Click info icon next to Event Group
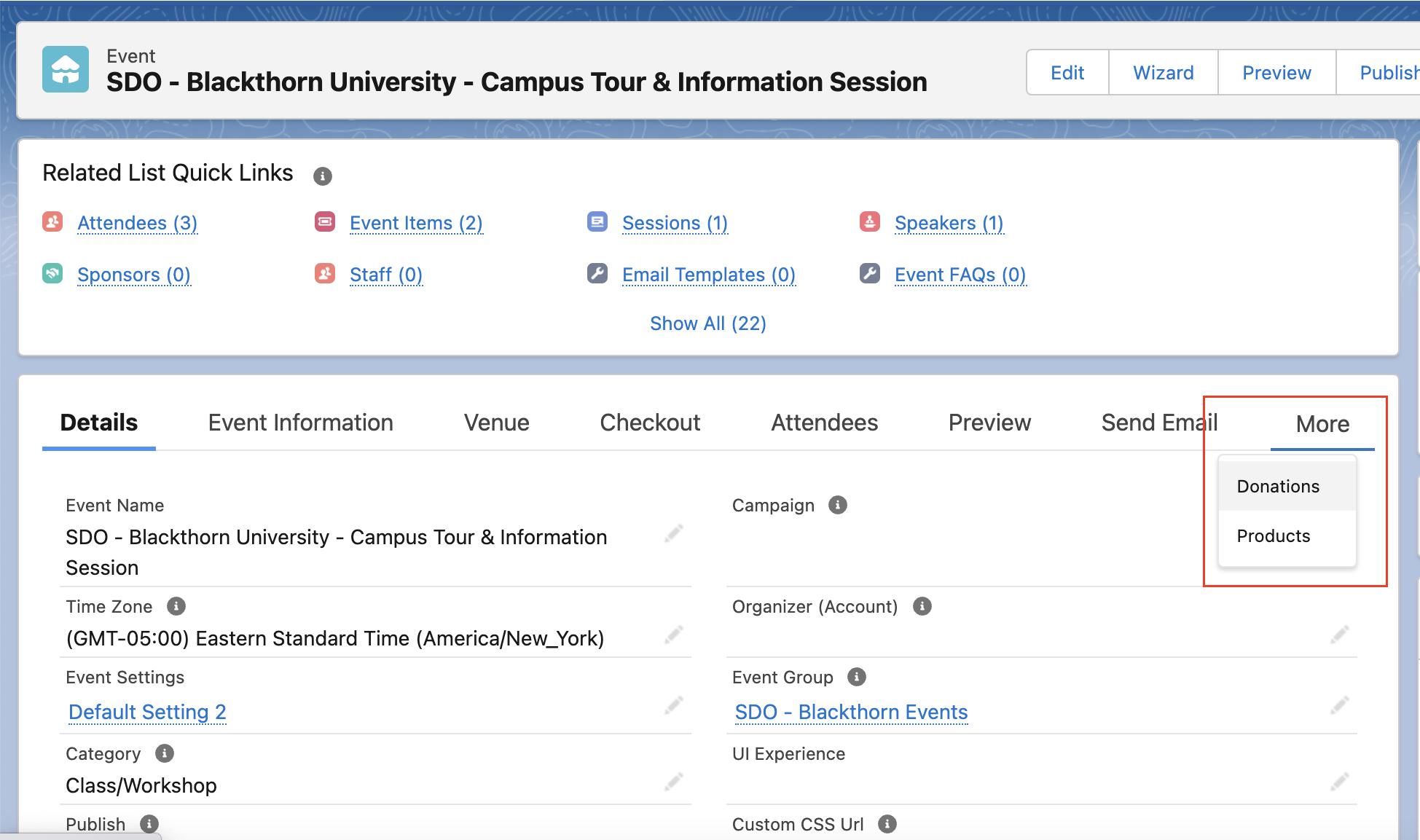This screenshot has width=1420, height=840. coord(857,677)
